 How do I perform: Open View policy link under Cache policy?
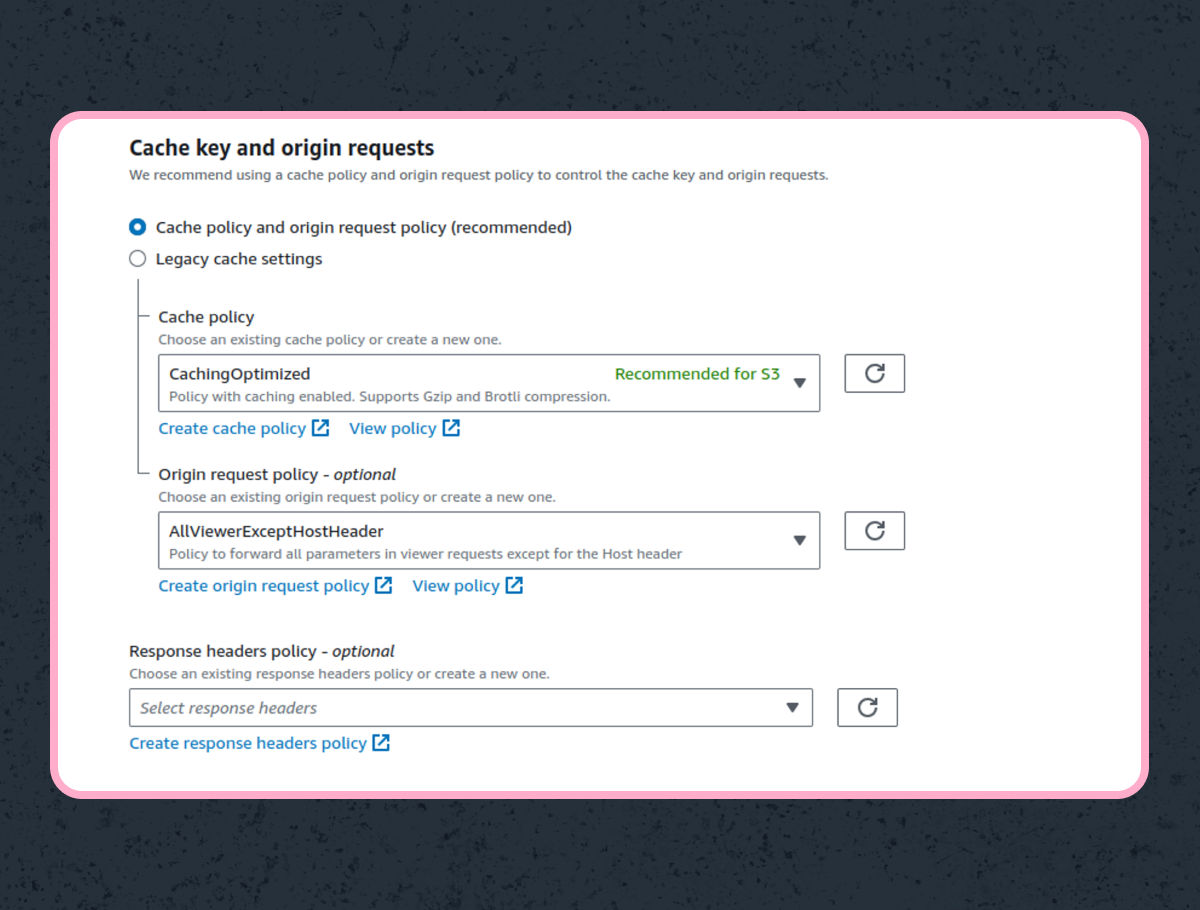pyautogui.click(x=392, y=428)
